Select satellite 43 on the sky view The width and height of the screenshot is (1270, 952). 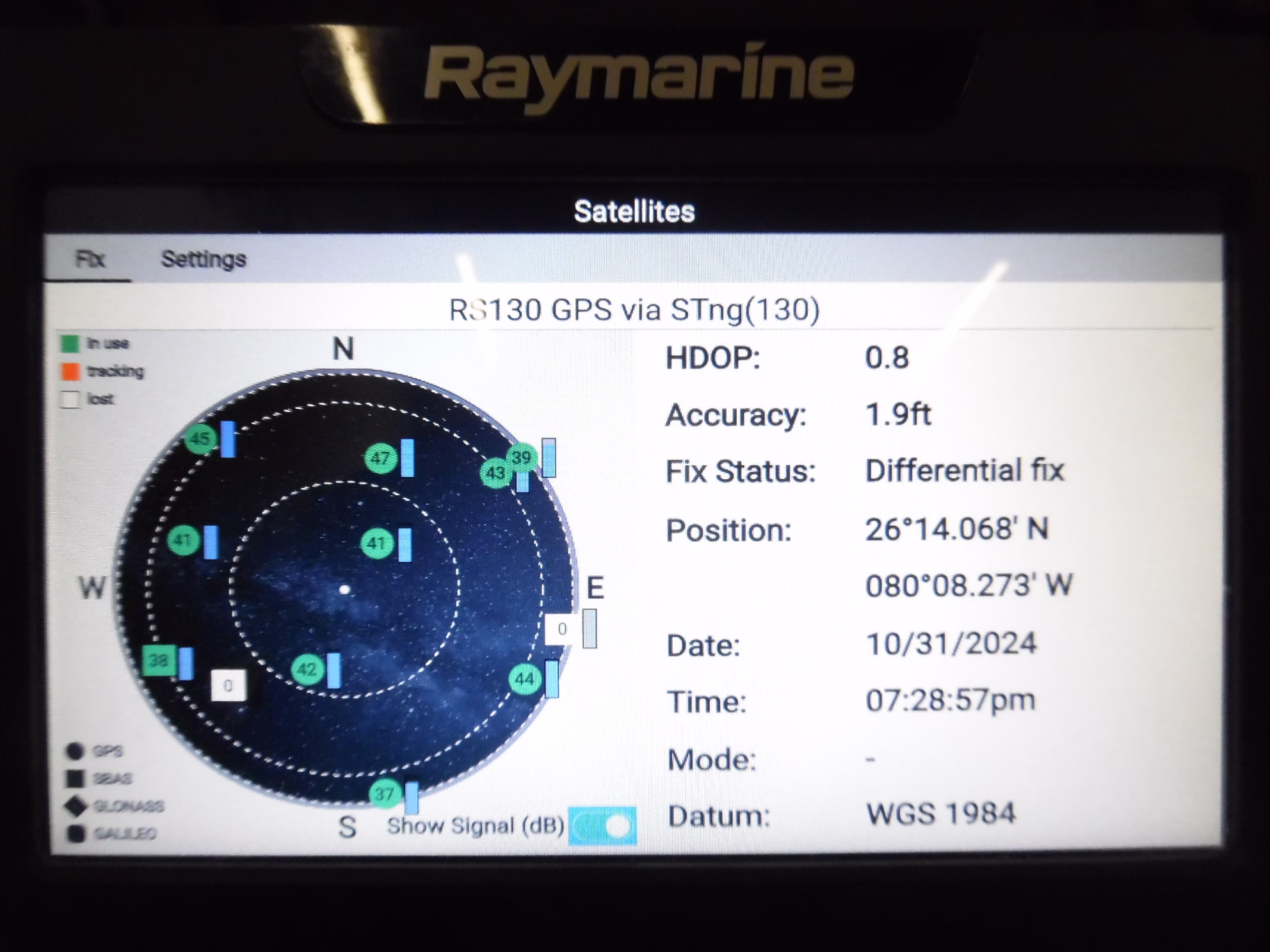(495, 473)
